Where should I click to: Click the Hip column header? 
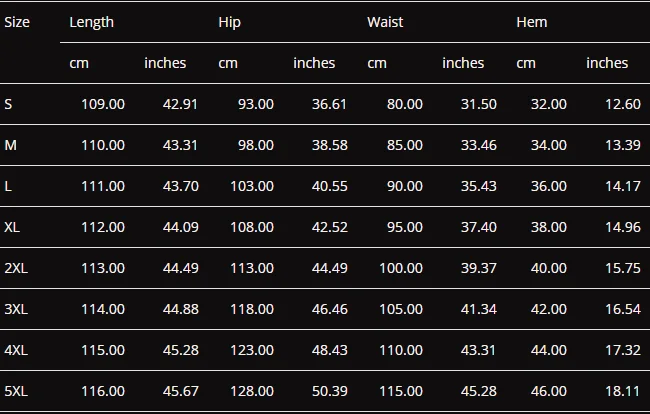click(x=229, y=22)
